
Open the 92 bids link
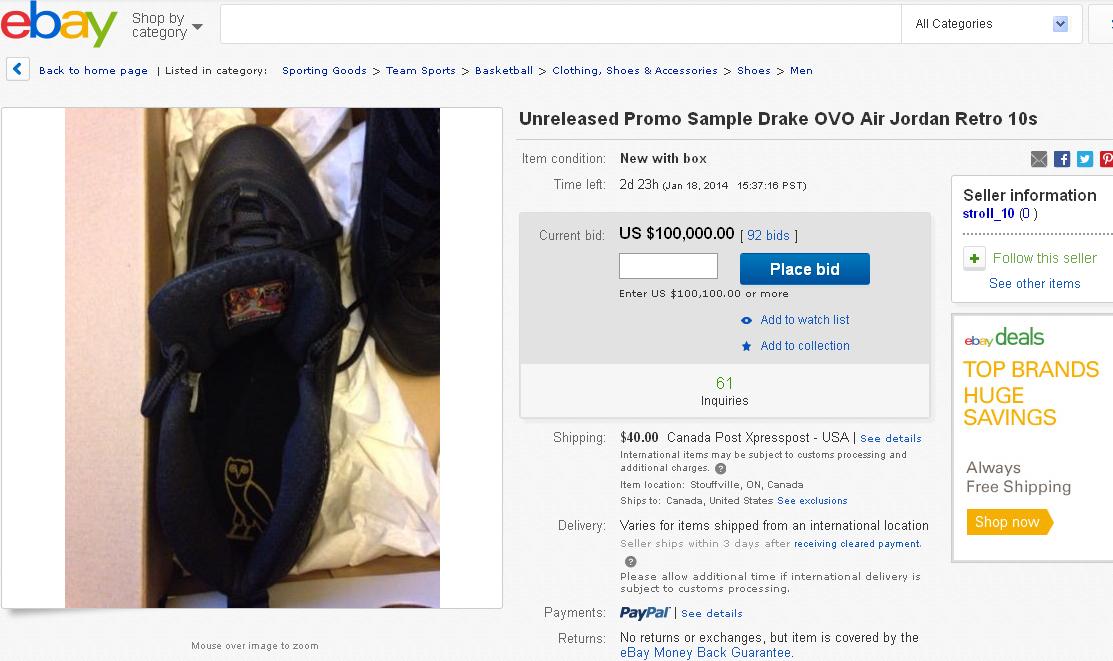pyautogui.click(x=768, y=236)
